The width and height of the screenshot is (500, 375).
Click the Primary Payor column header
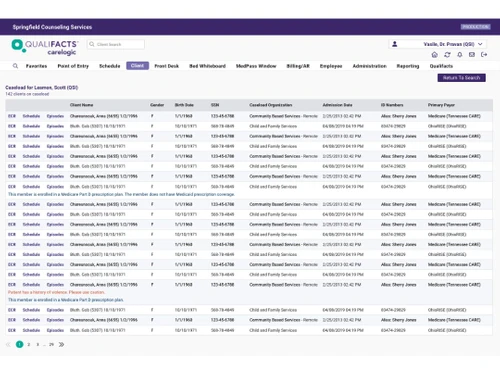coord(441,105)
